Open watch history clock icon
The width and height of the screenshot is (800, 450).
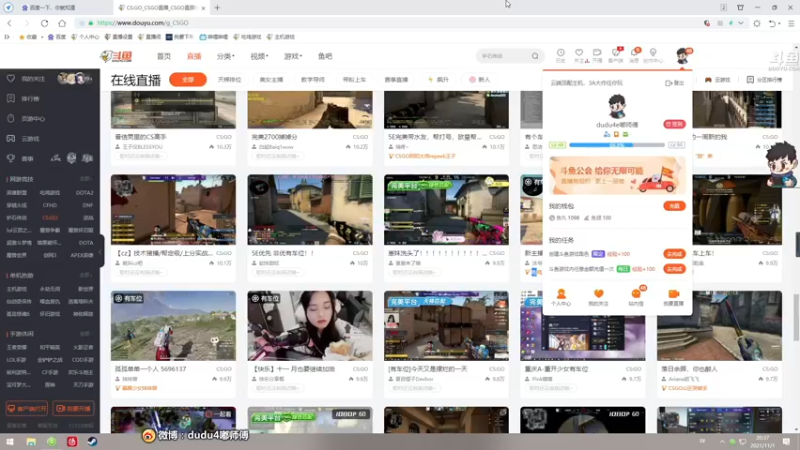560,55
